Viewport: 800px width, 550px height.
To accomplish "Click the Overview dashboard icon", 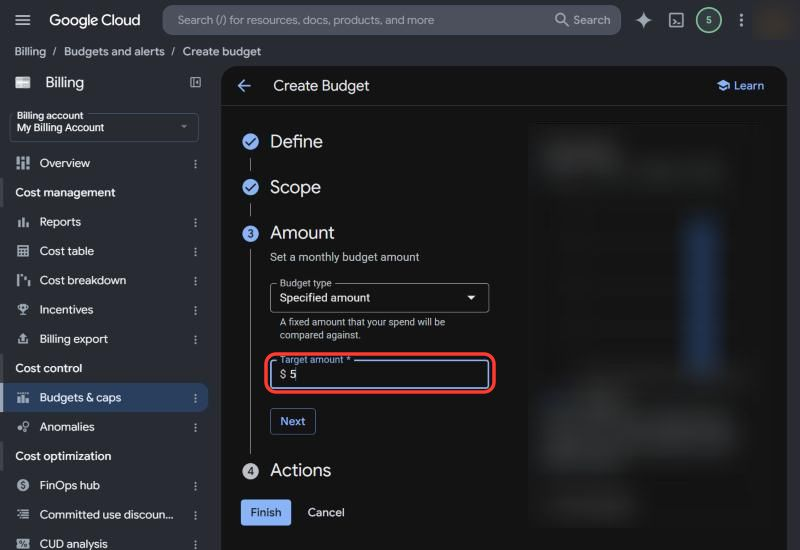I will click(x=23, y=163).
